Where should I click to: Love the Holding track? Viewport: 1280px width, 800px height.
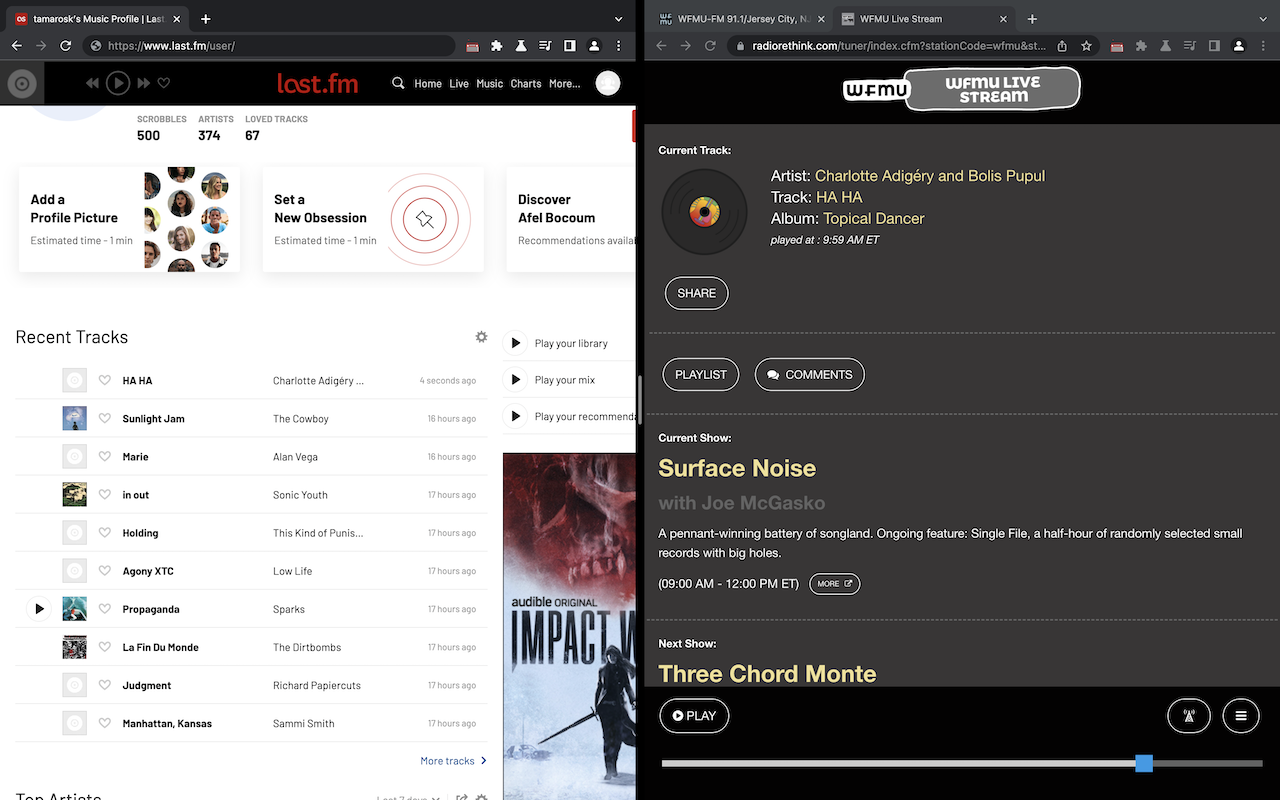104,533
